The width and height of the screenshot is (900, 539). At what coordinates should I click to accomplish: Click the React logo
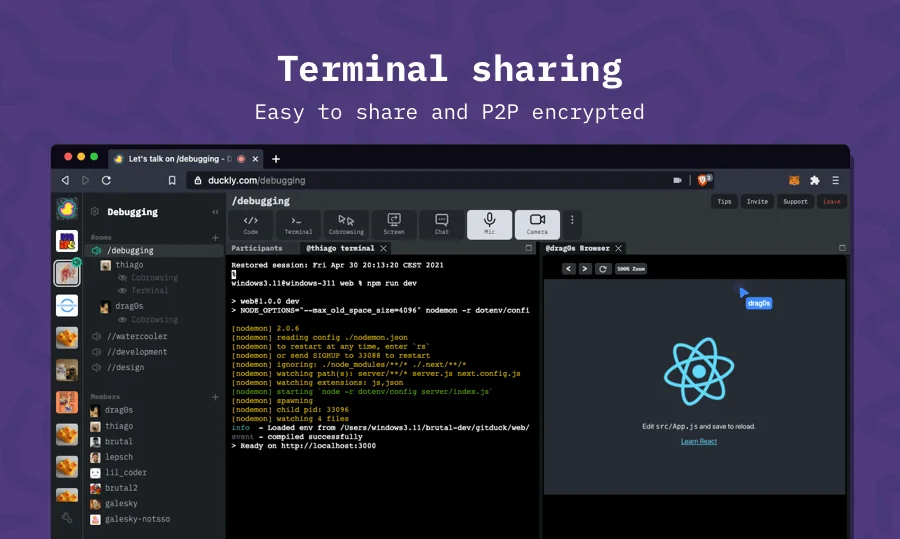pos(699,371)
